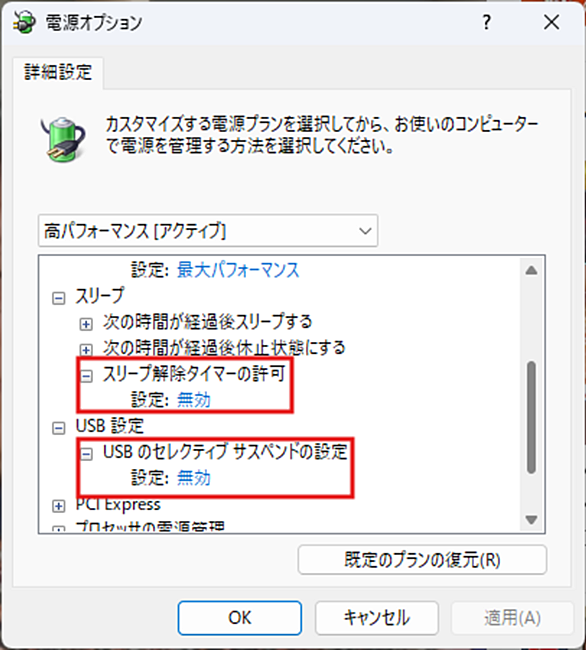Expand 次の時間が経過後スリープする node

tap(86, 324)
